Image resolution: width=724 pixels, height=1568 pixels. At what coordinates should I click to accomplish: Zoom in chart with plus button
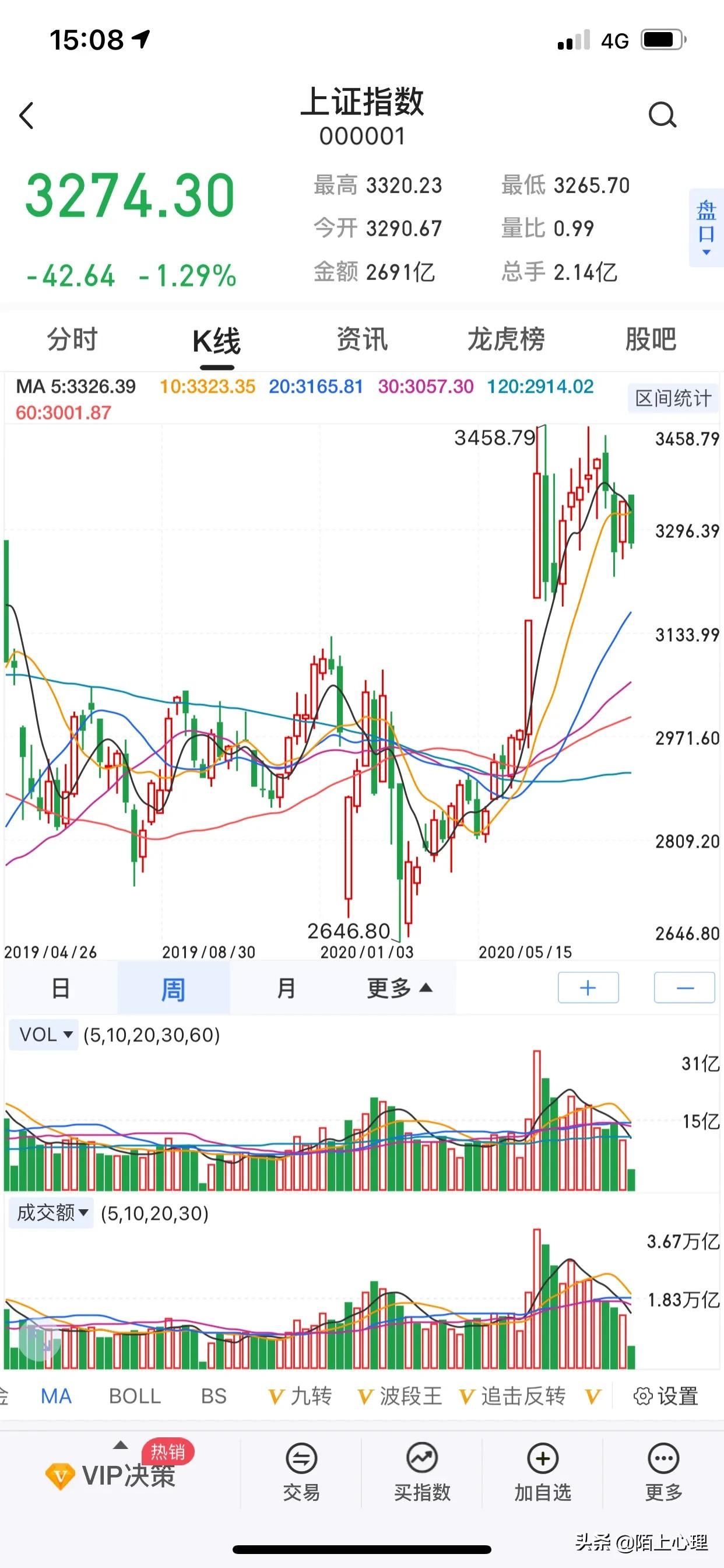(588, 988)
